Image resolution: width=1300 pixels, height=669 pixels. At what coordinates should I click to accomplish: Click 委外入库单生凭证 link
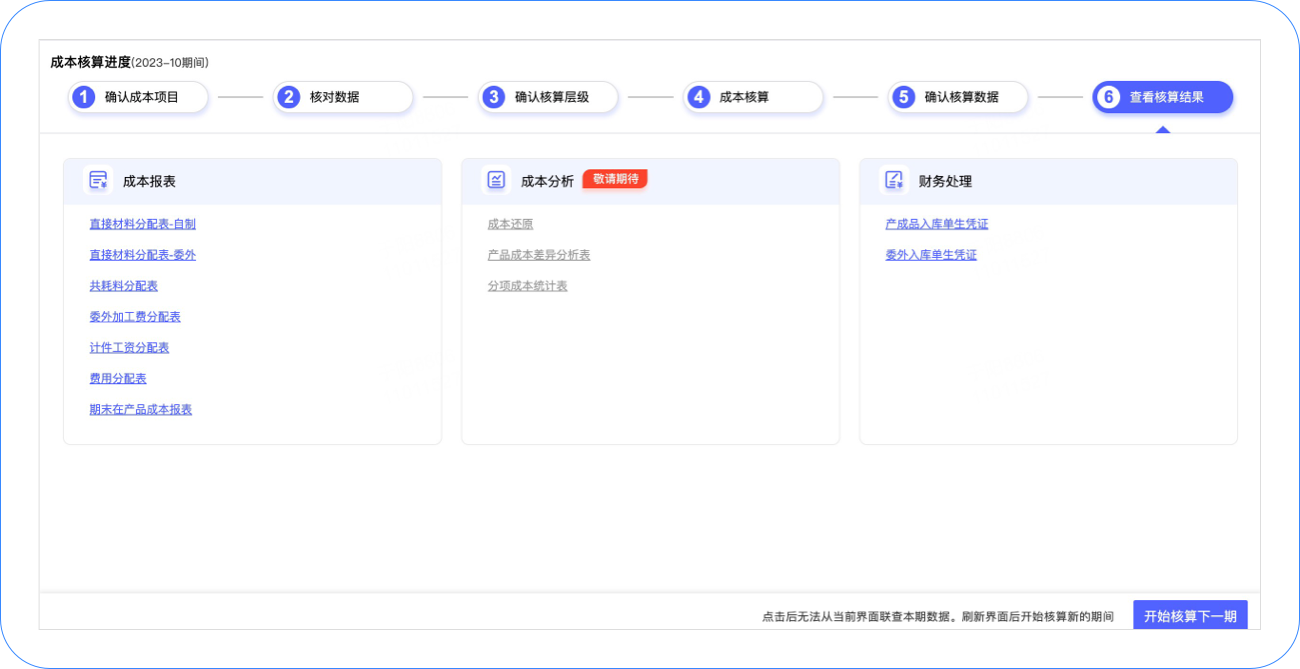[930, 255]
